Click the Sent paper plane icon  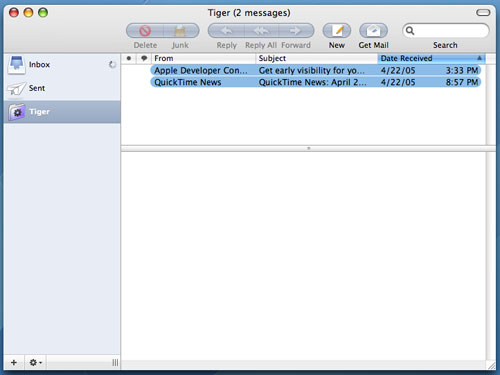pos(16,89)
